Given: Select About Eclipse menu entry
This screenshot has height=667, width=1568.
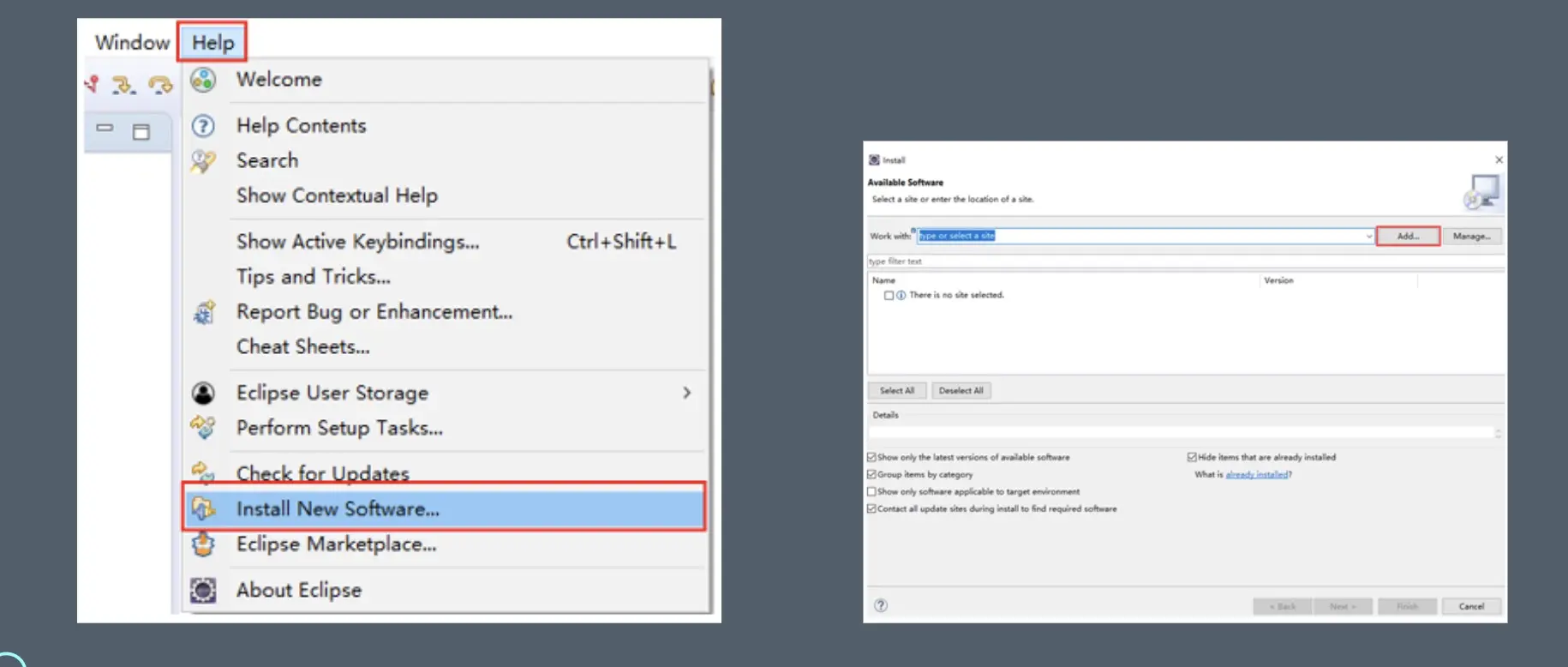Looking at the screenshot, I should [x=299, y=590].
